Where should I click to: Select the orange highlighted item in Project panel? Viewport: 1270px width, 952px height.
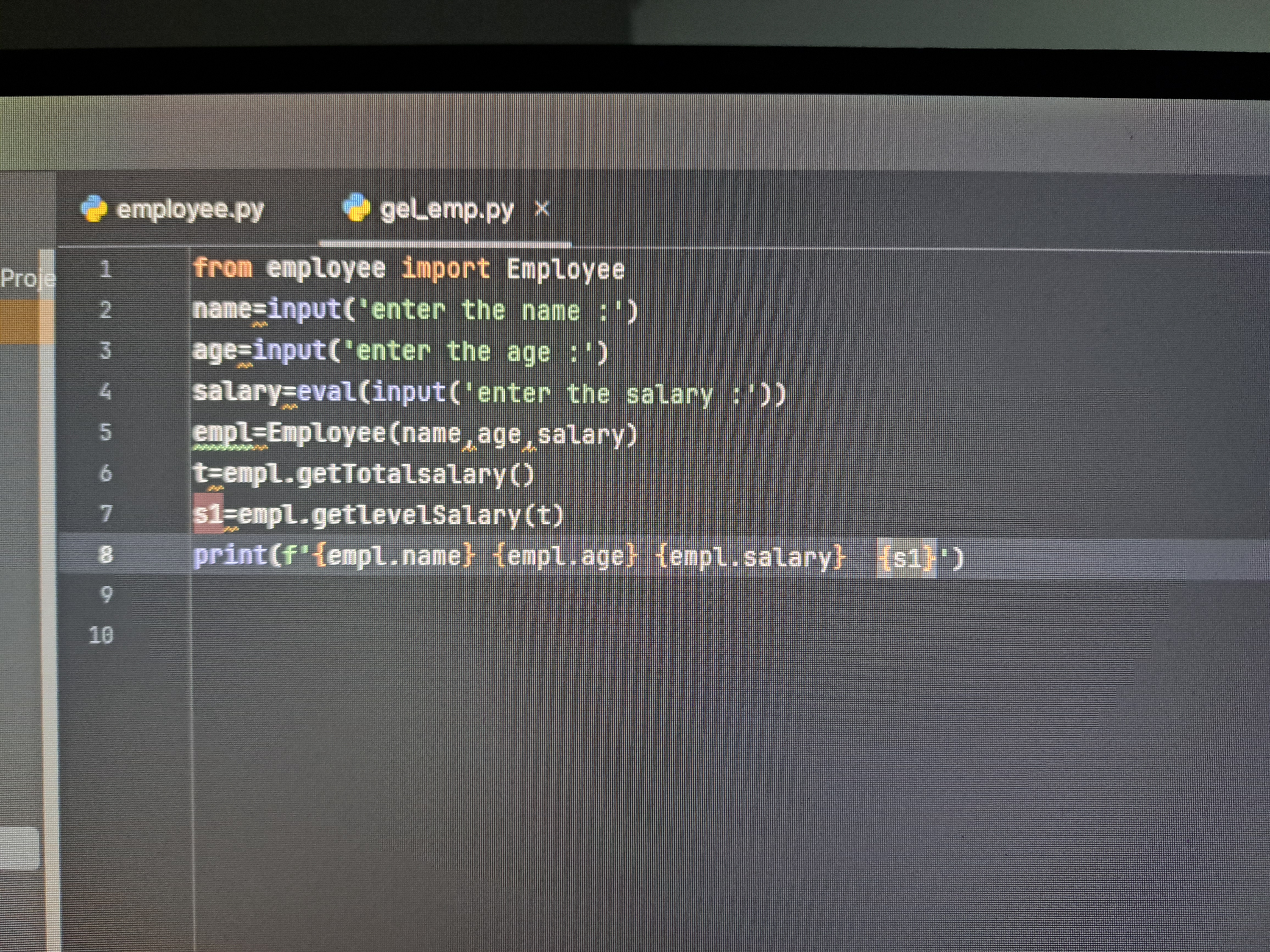pyautogui.click(x=26, y=321)
